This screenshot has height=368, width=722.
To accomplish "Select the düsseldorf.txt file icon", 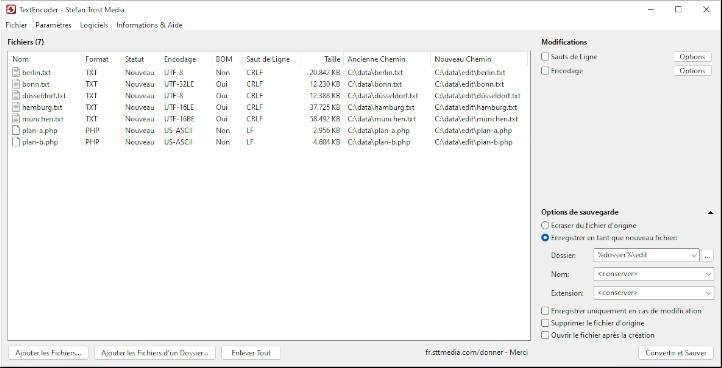I will pyautogui.click(x=16, y=96).
